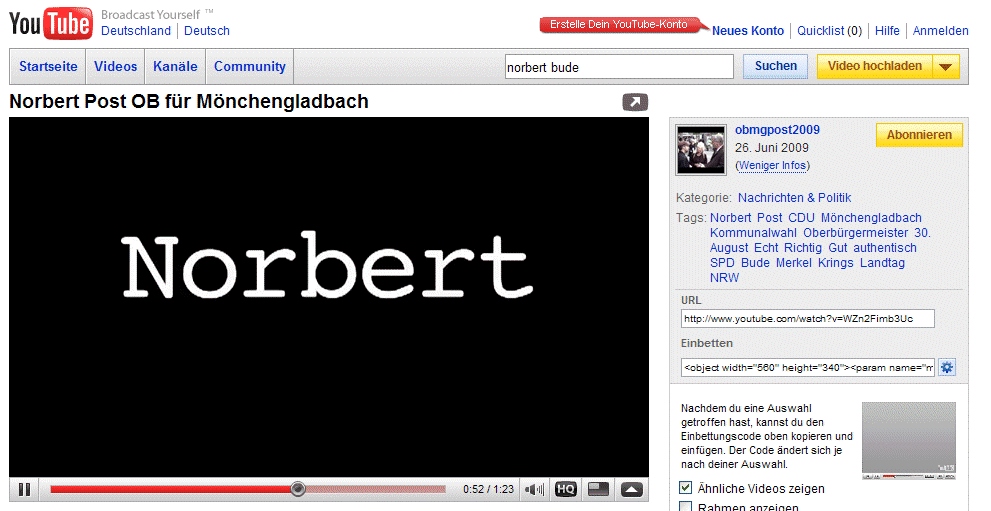Select the Einbetten embed code field
The height and width of the screenshot is (511, 991).
coord(808,368)
